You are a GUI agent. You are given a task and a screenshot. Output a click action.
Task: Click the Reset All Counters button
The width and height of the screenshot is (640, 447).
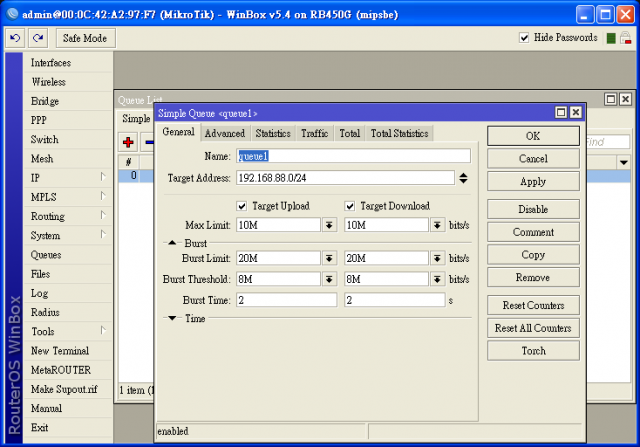tap(533, 328)
